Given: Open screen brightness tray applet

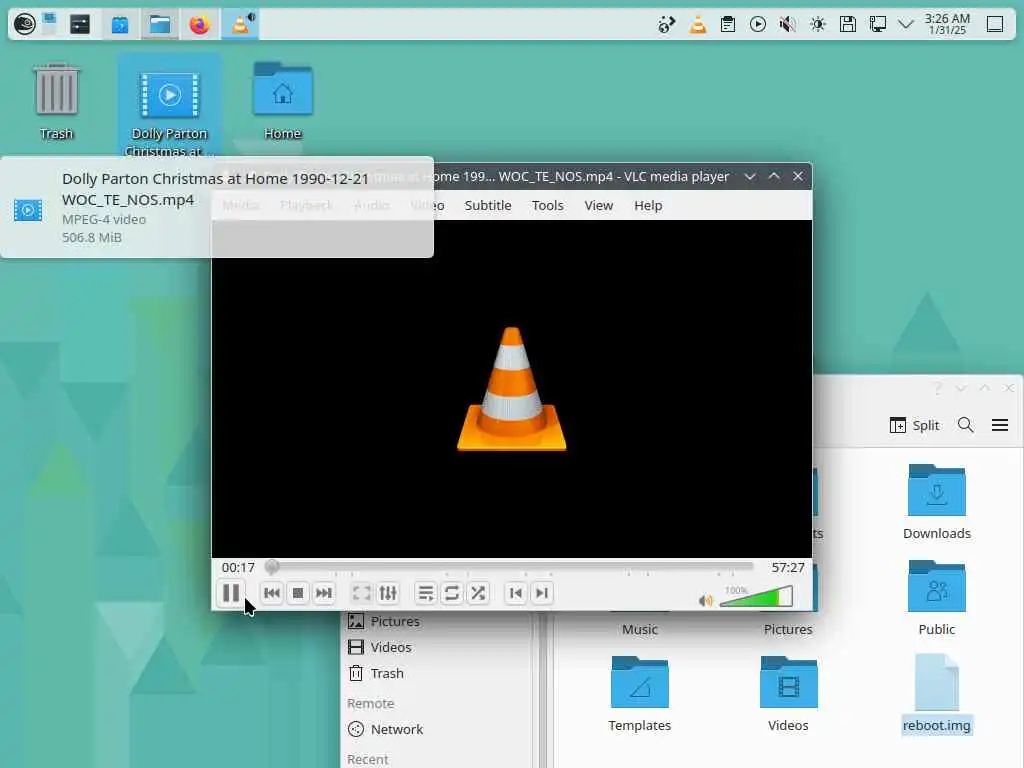Looking at the screenshot, I should 818,25.
